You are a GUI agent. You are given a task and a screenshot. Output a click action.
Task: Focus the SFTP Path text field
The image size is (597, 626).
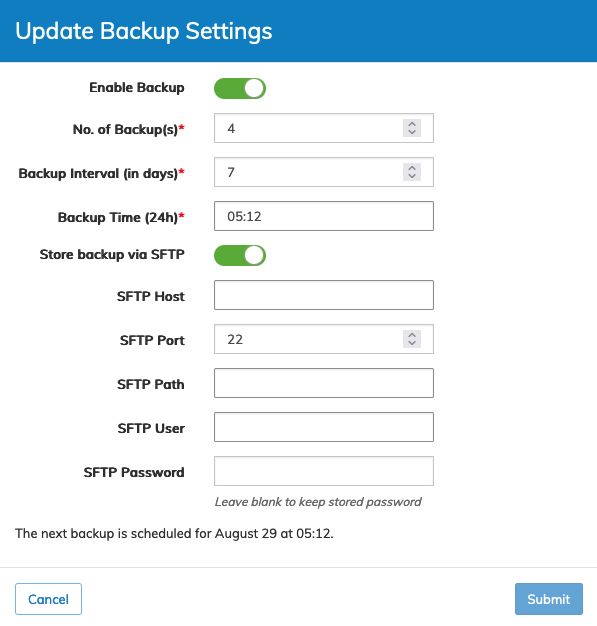coord(324,383)
